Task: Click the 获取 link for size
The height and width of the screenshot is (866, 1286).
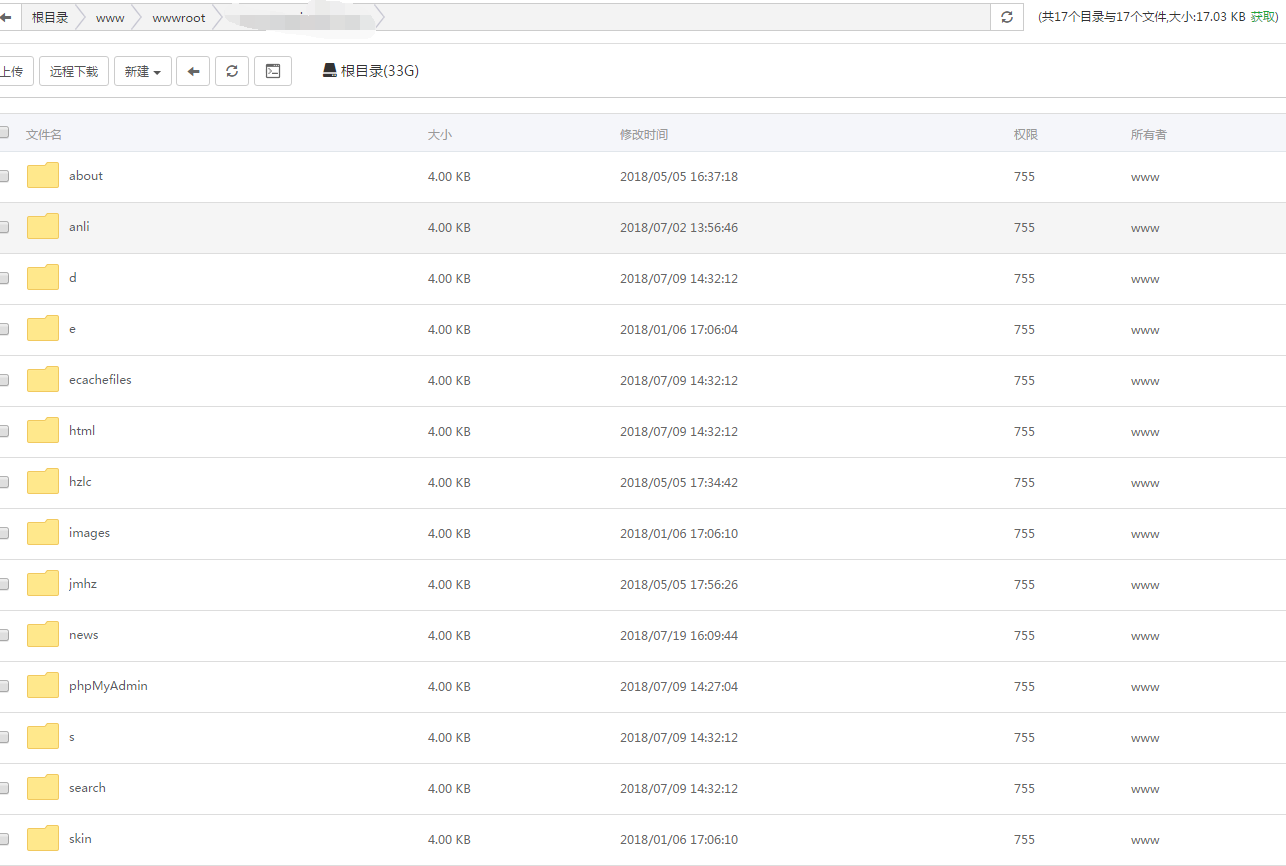Action: click(1263, 17)
